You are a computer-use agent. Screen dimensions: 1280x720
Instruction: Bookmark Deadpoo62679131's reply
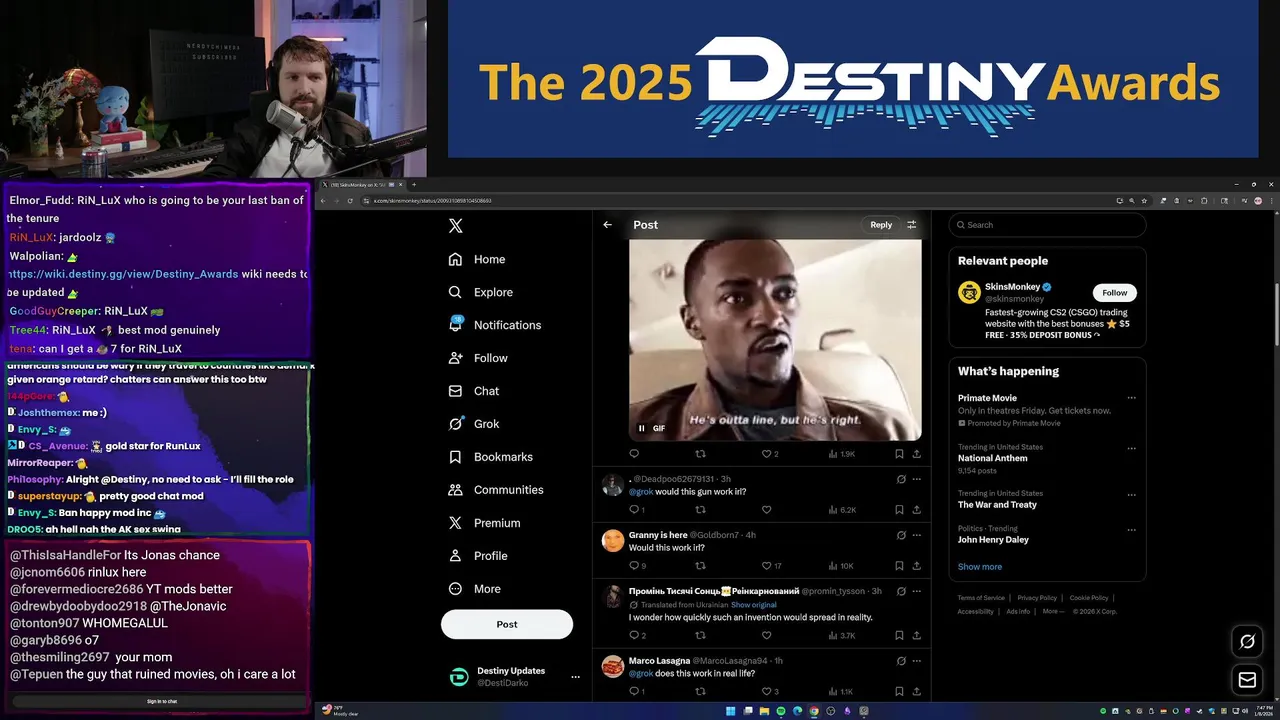click(899, 510)
